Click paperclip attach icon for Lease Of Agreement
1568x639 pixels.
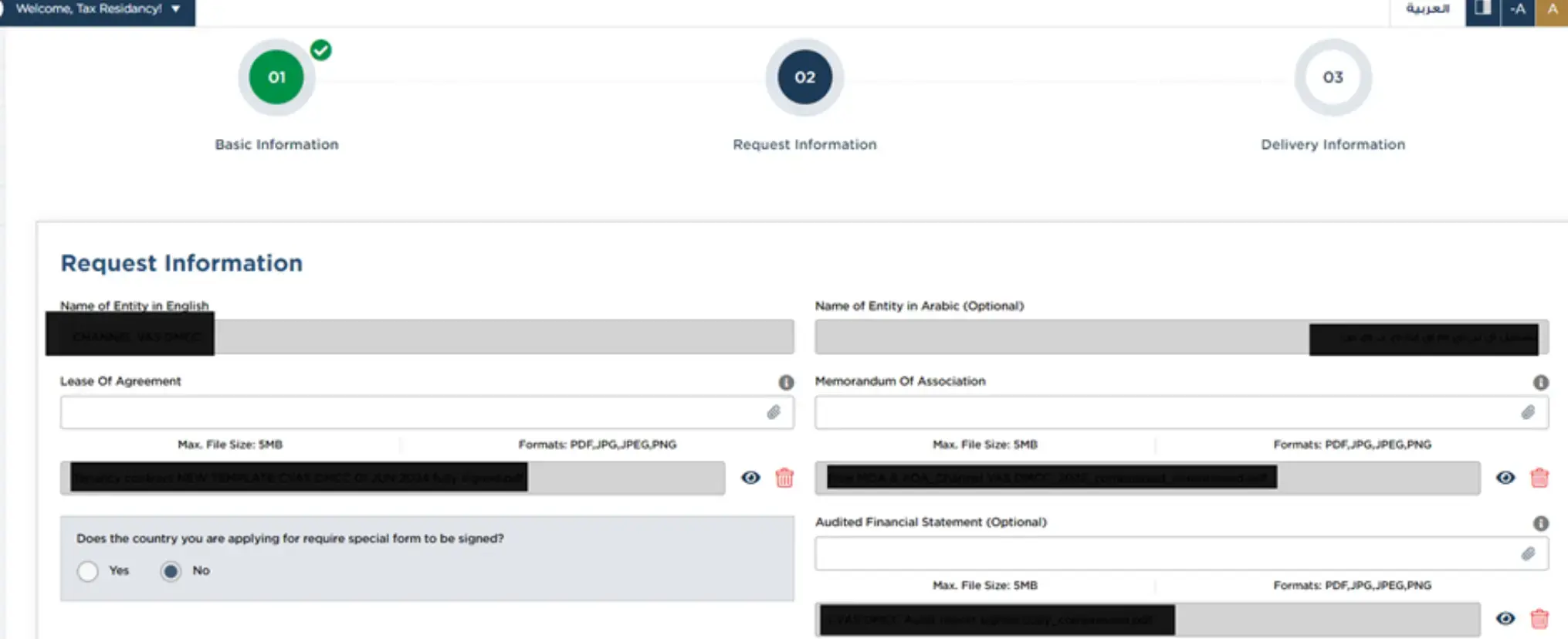pyautogui.click(x=774, y=412)
